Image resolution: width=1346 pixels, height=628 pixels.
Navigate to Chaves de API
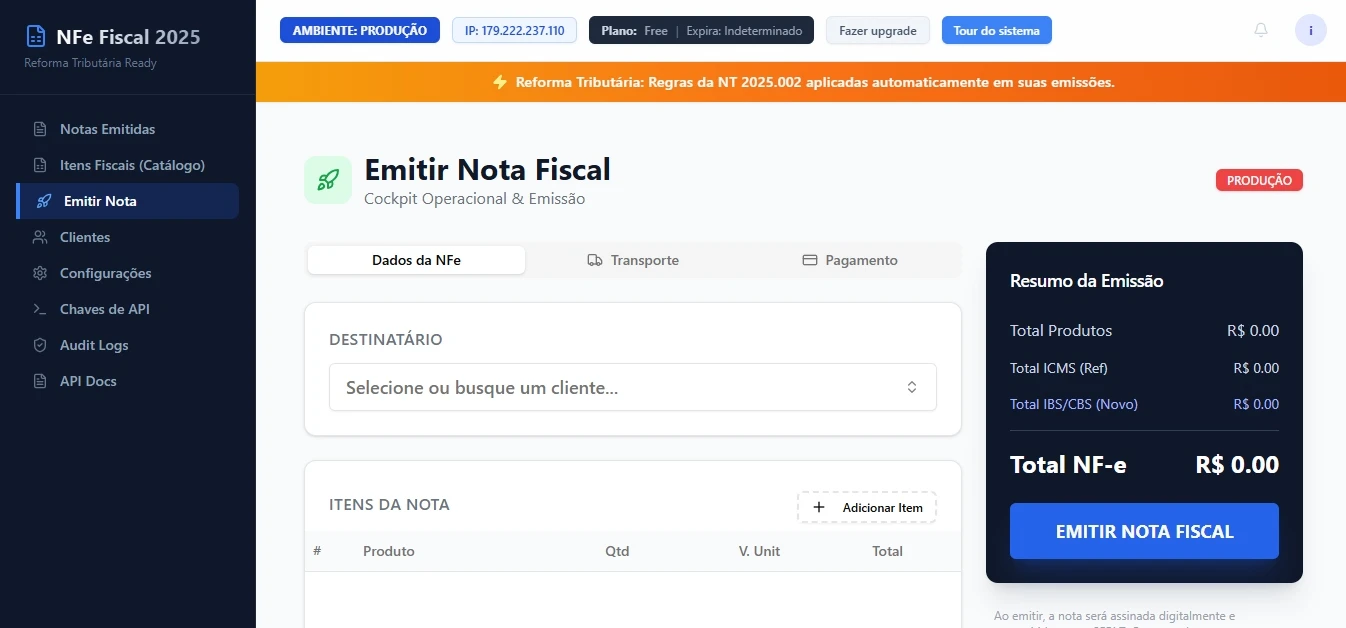pyautogui.click(x=104, y=309)
